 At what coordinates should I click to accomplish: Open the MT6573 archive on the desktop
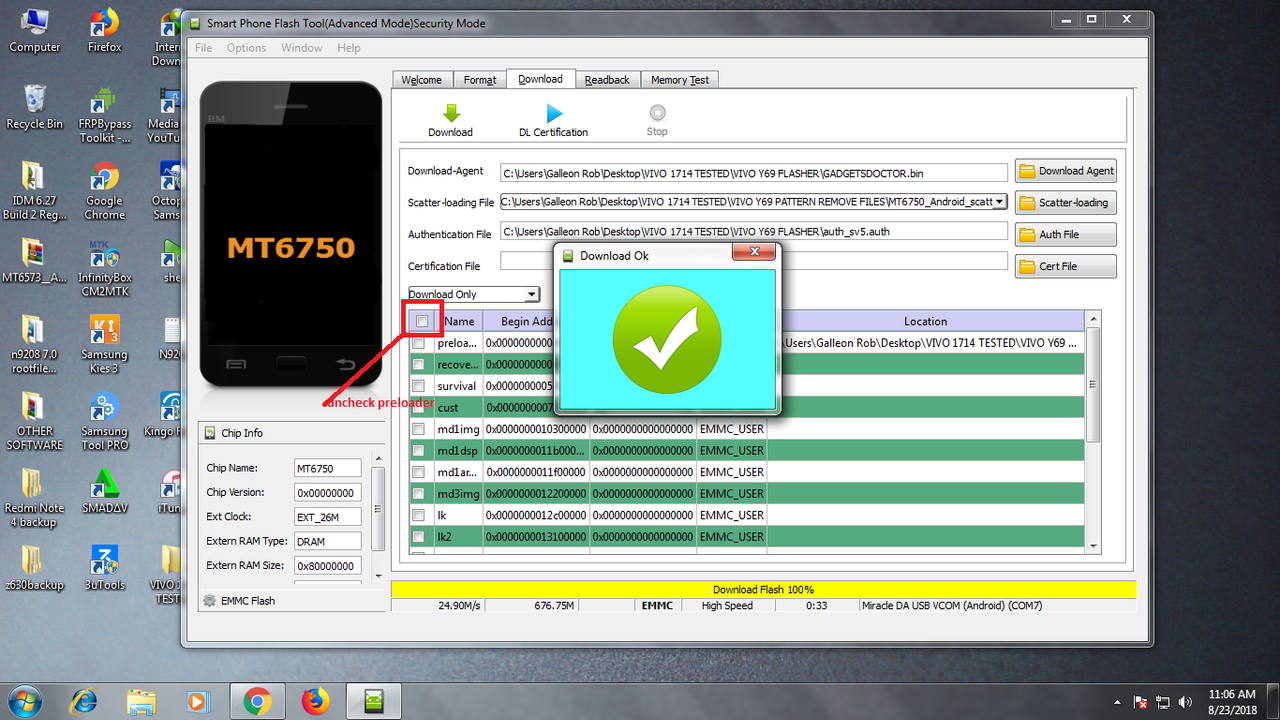[35, 262]
